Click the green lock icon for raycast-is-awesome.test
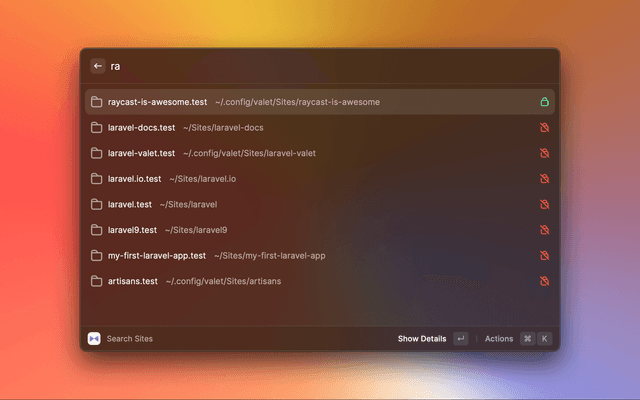The height and width of the screenshot is (400, 640). click(x=544, y=102)
